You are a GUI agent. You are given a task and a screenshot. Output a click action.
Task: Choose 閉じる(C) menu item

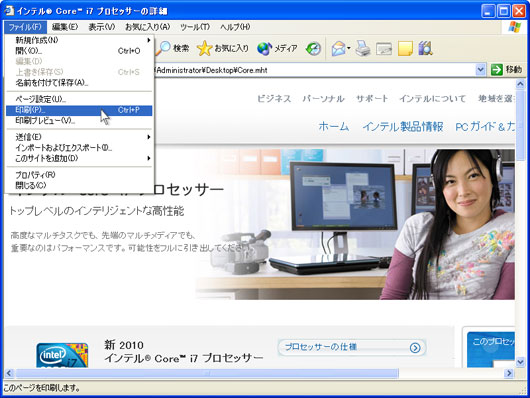coord(79,185)
